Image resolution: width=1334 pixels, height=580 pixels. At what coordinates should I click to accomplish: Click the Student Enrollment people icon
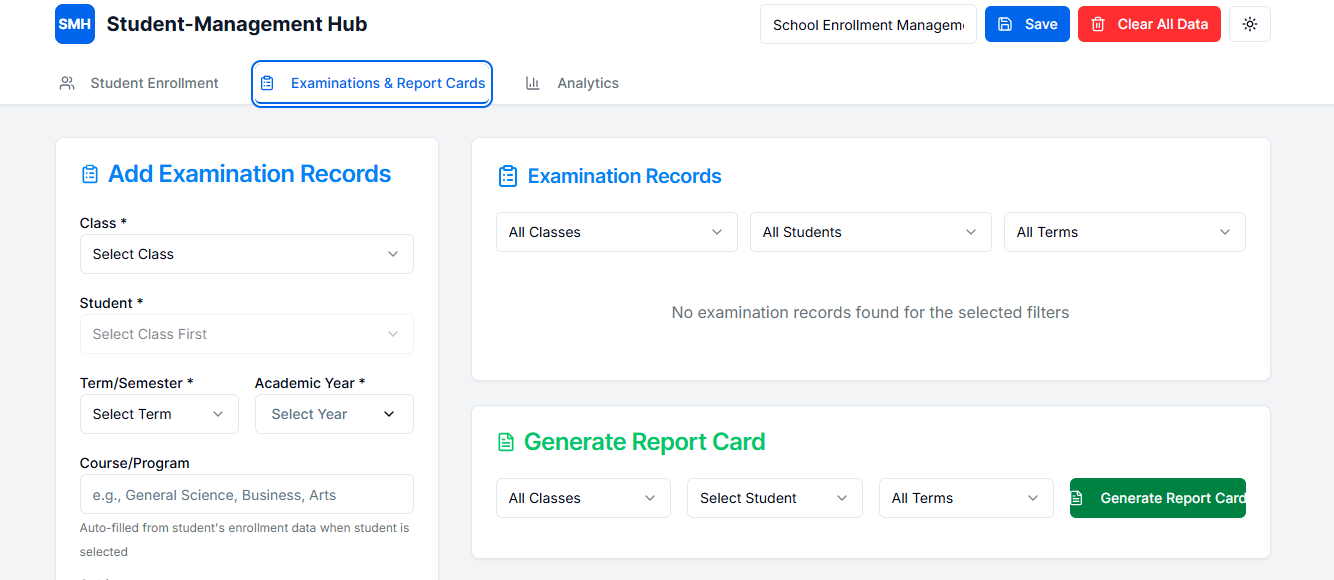click(x=67, y=83)
